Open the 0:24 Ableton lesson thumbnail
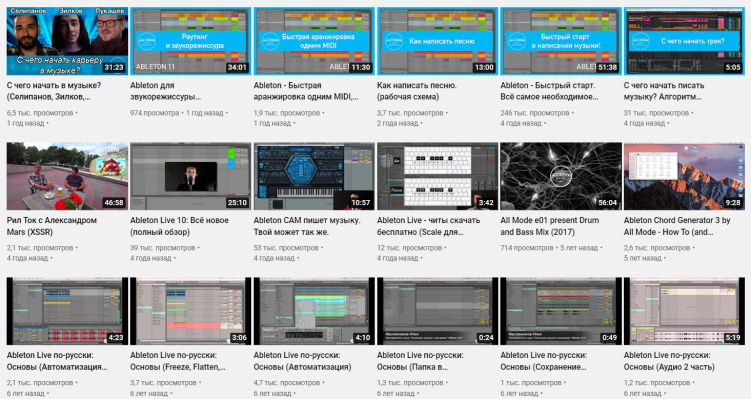Viewport: 751px width, 399px height. click(x=437, y=311)
